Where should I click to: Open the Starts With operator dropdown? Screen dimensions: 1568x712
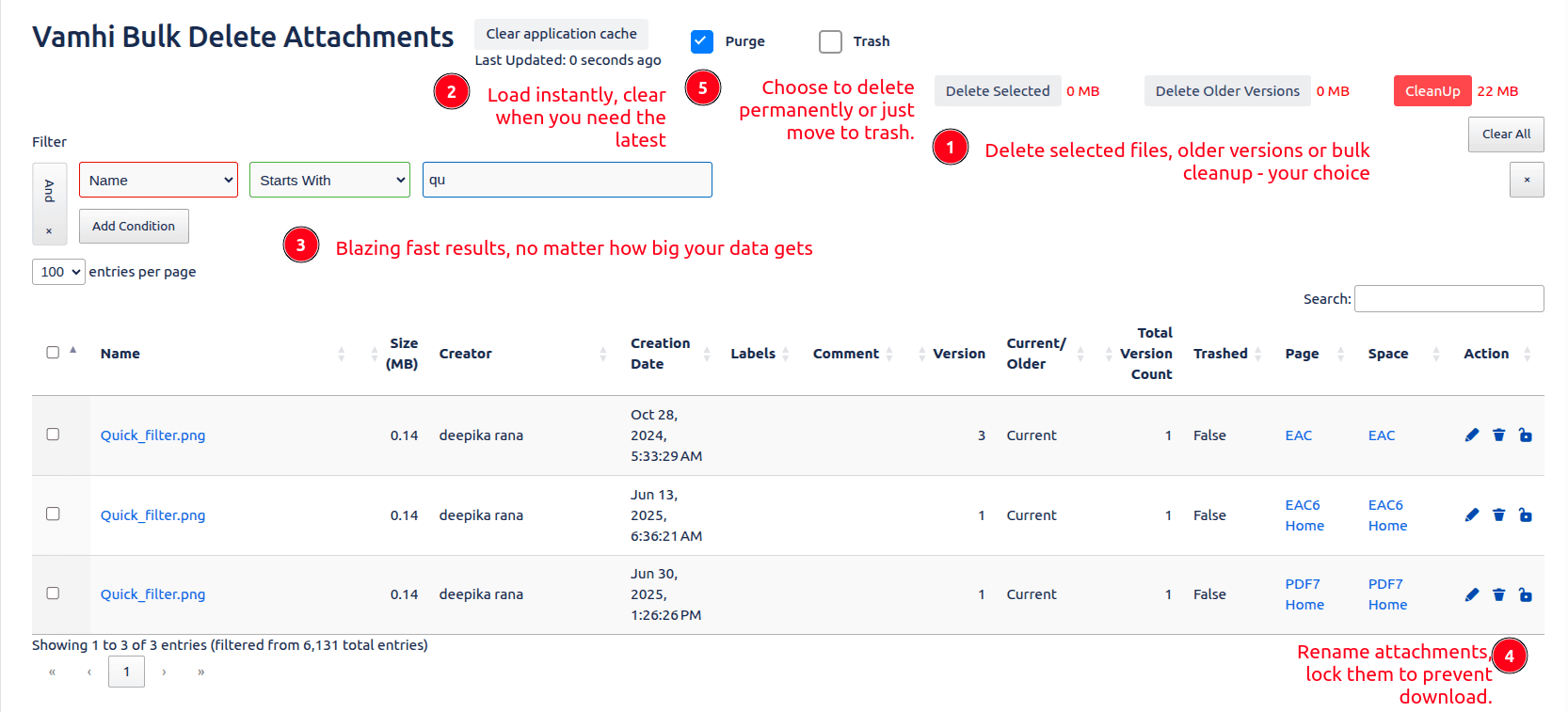tap(329, 180)
